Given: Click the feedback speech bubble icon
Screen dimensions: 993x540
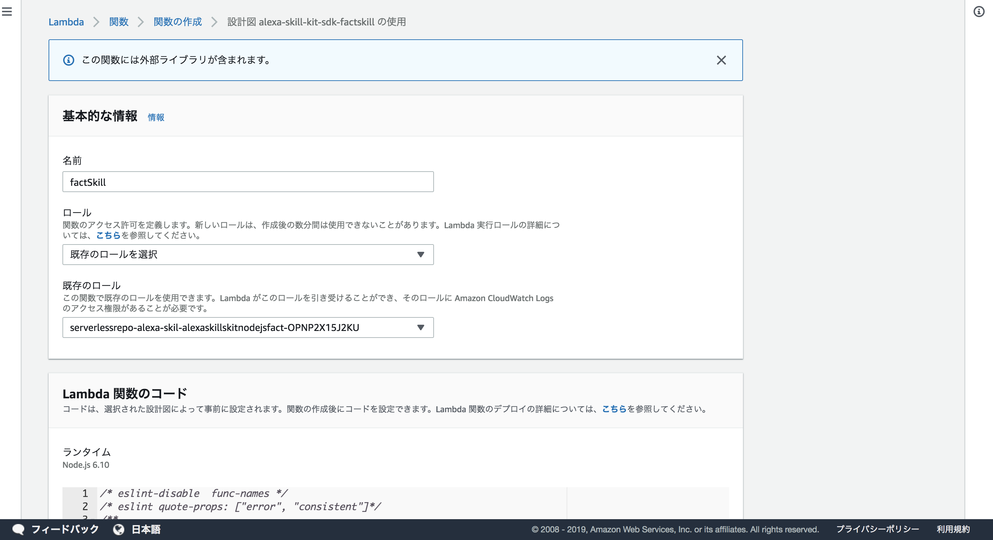Looking at the screenshot, I should pos(18,529).
